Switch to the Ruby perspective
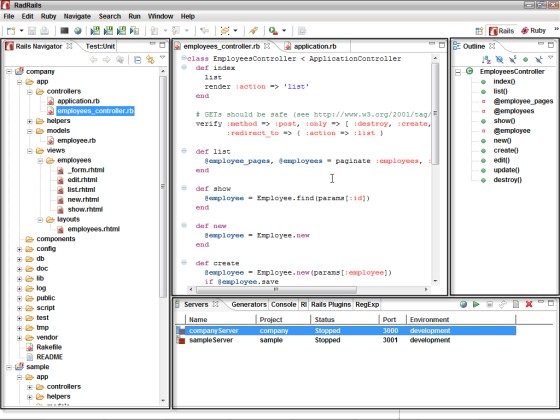 click(x=534, y=31)
